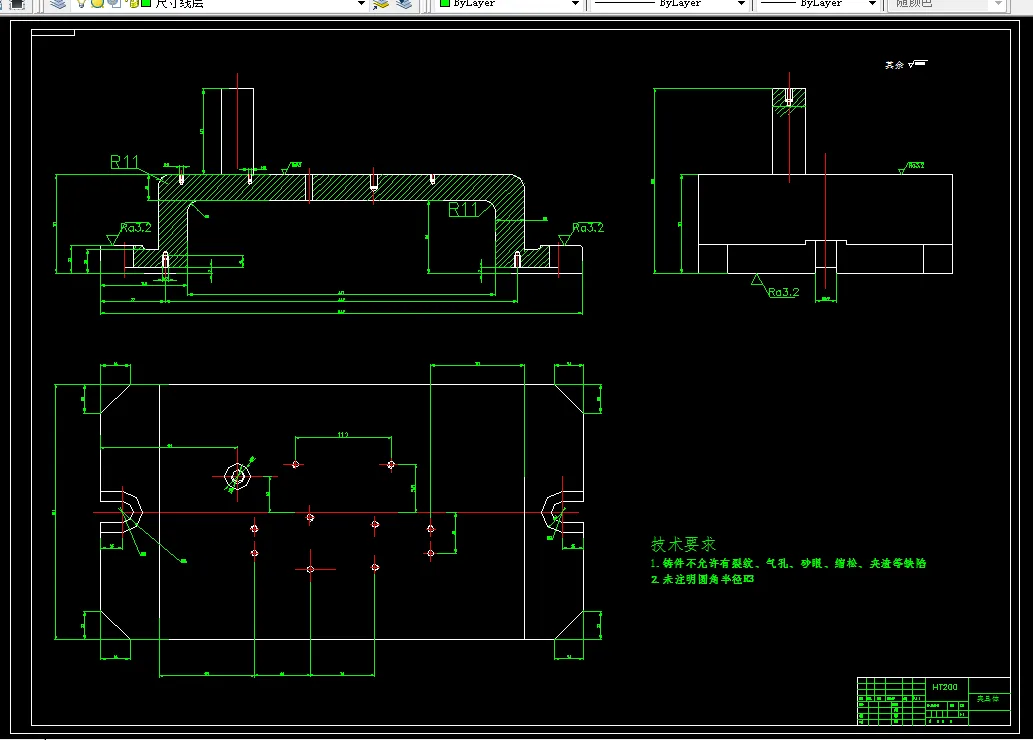
Task: Select the 技术要求 heading text
Action: coord(683,544)
